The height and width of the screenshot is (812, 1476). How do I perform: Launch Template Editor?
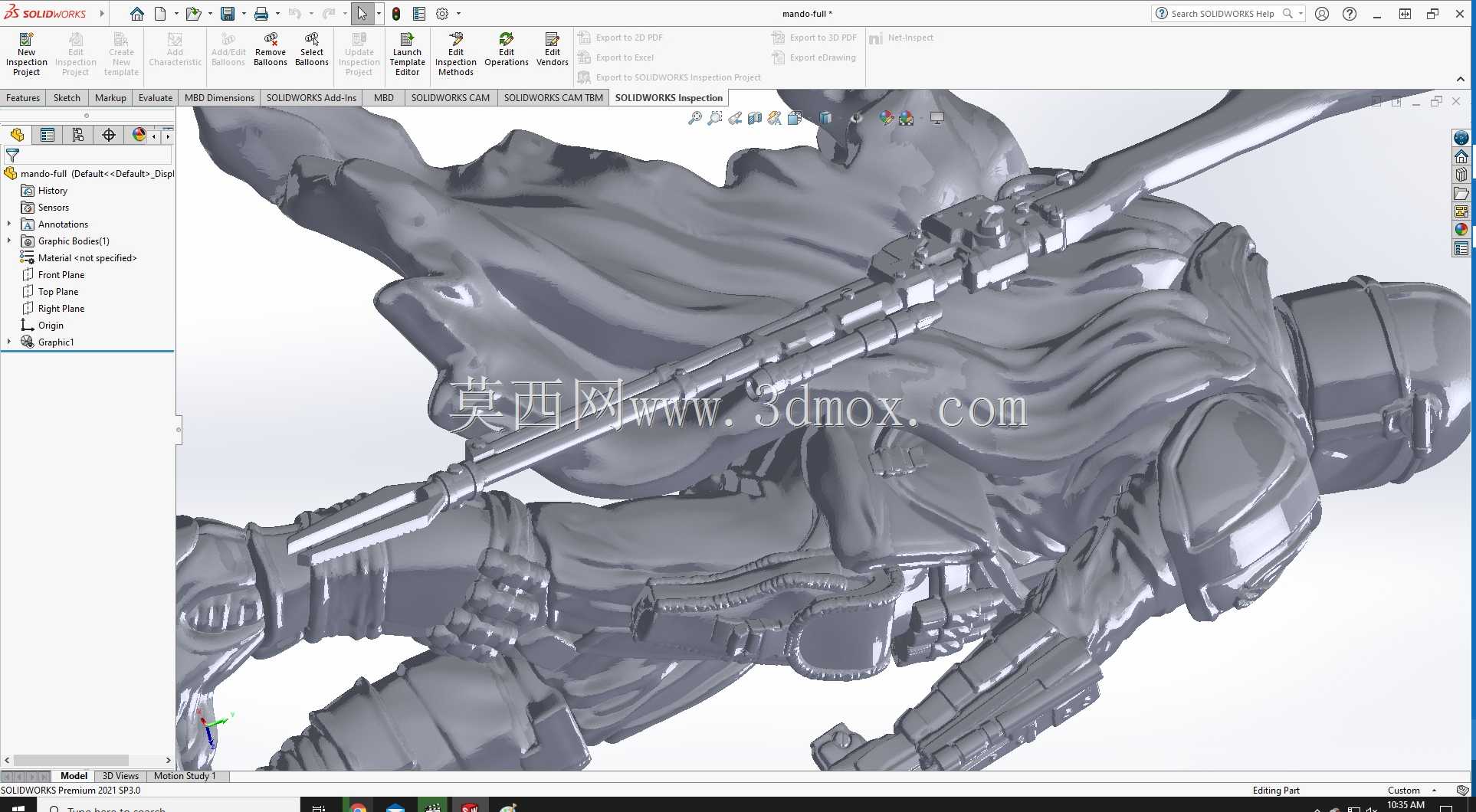408,54
